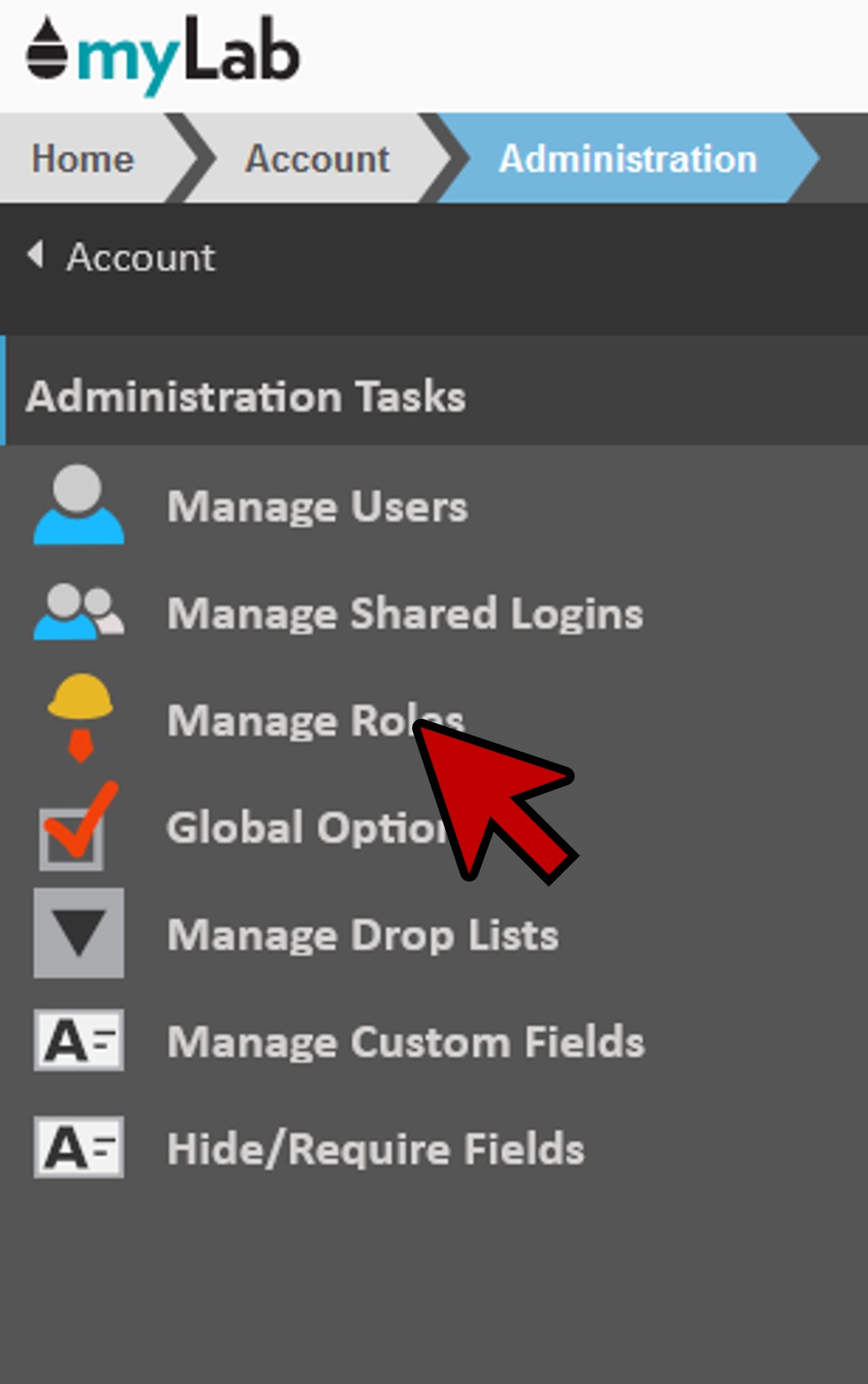Click the Hide/Require Fields A= icon

[79, 1147]
